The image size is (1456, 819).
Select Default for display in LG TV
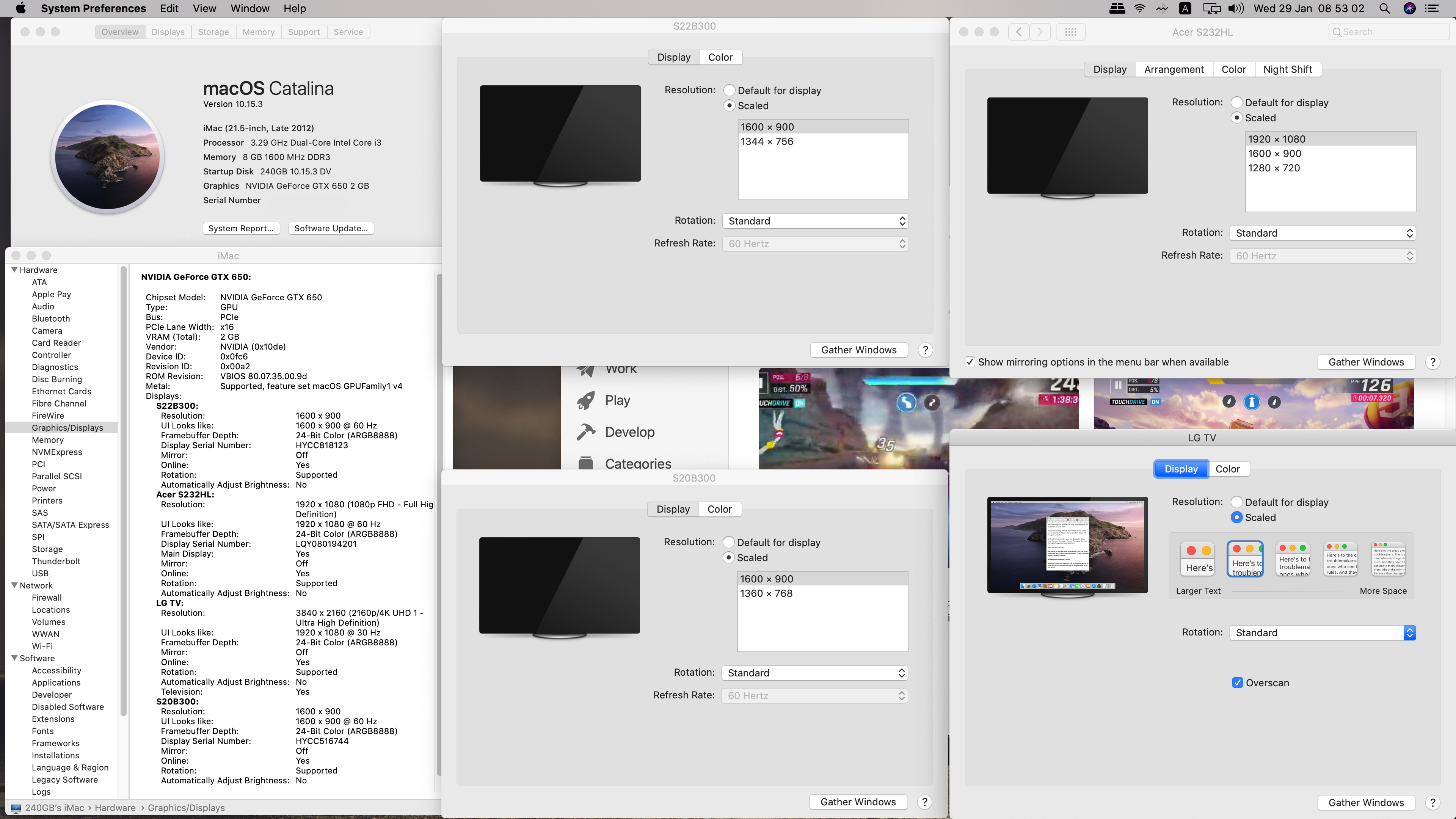[1237, 502]
